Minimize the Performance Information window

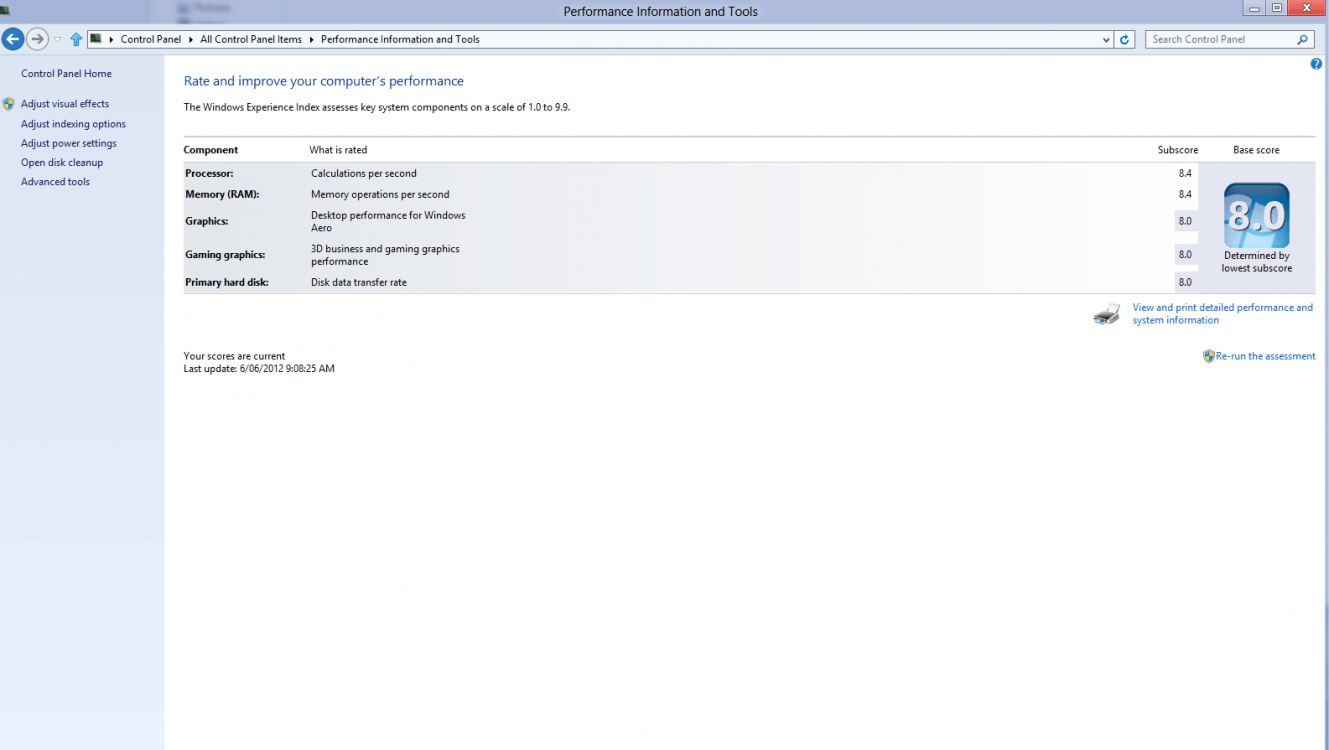[x=1254, y=8]
